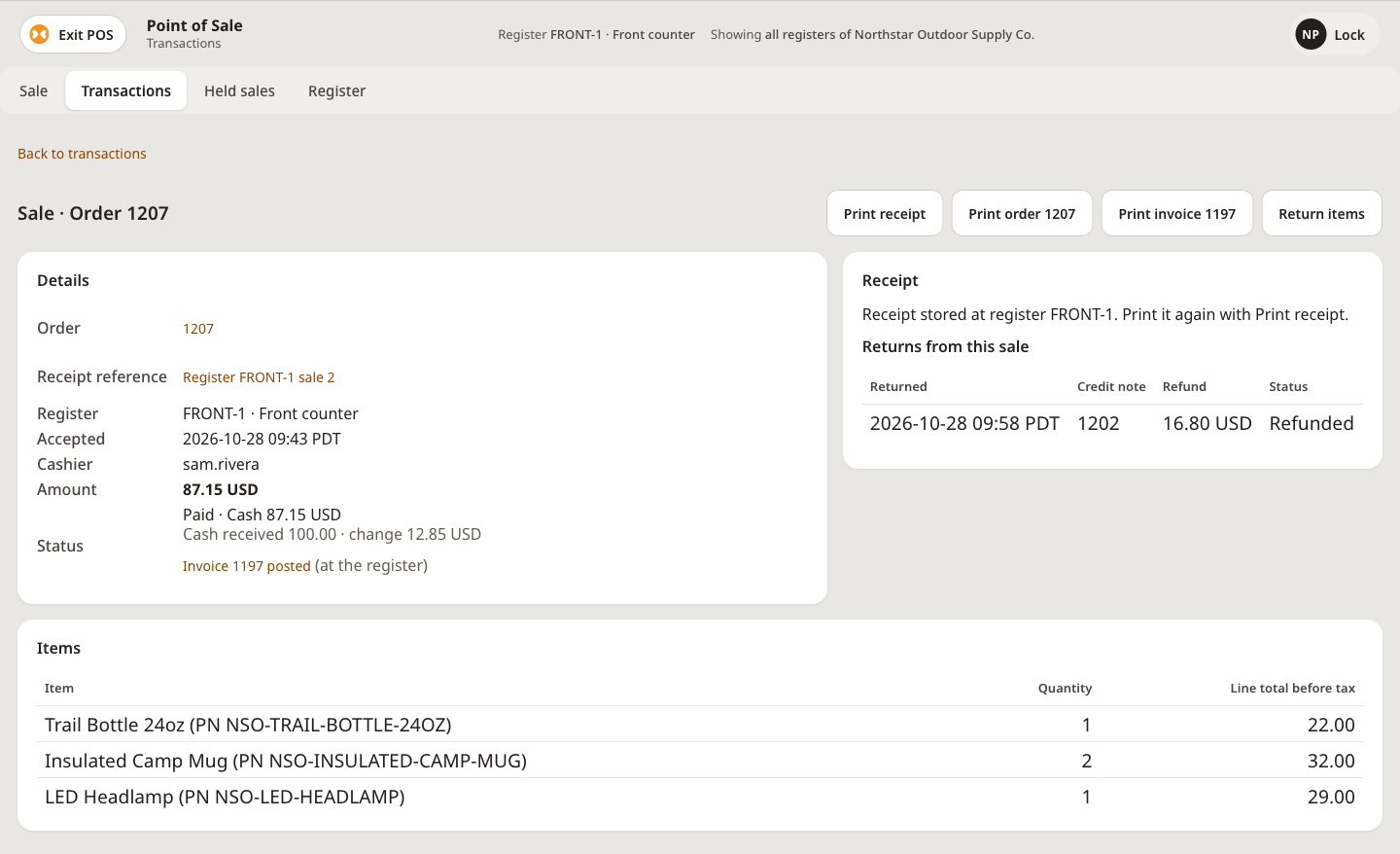The image size is (1400, 854).
Task: Click Print invoice 1197 button
Action: [1176, 213]
